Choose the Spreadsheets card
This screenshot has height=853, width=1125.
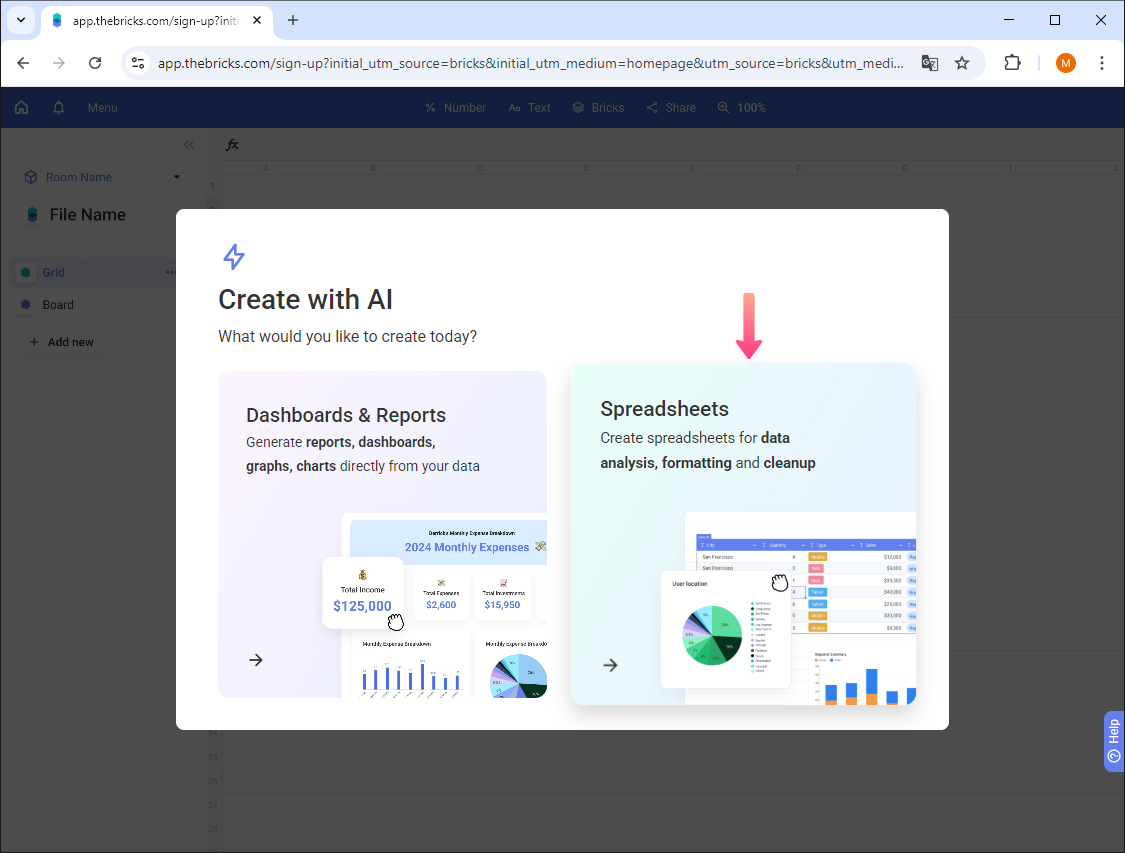pos(743,534)
